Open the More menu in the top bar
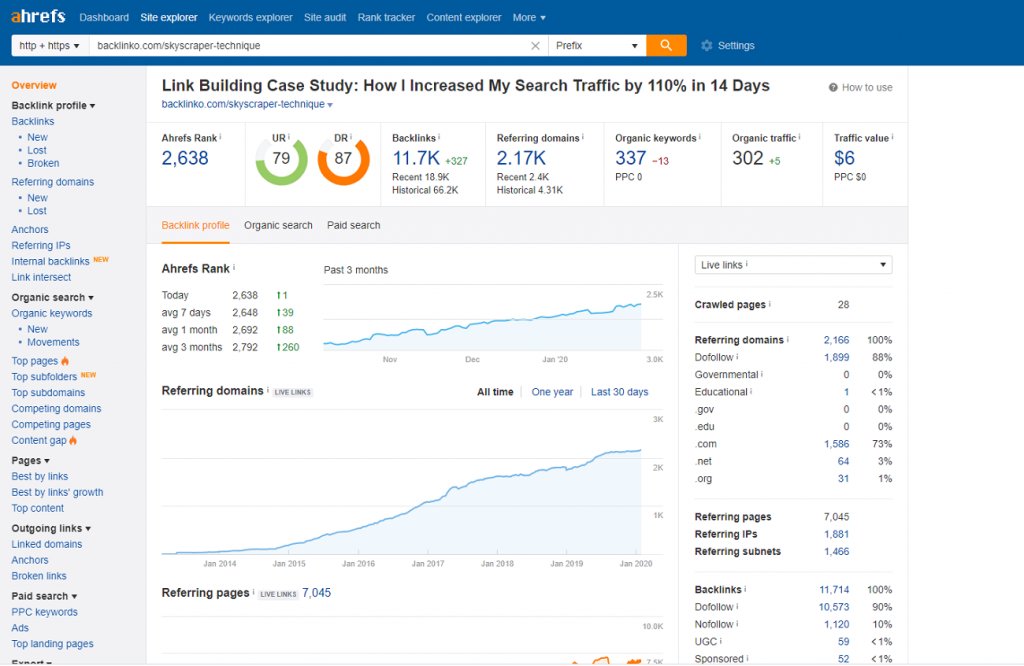The width and height of the screenshot is (1024, 666). click(x=529, y=17)
